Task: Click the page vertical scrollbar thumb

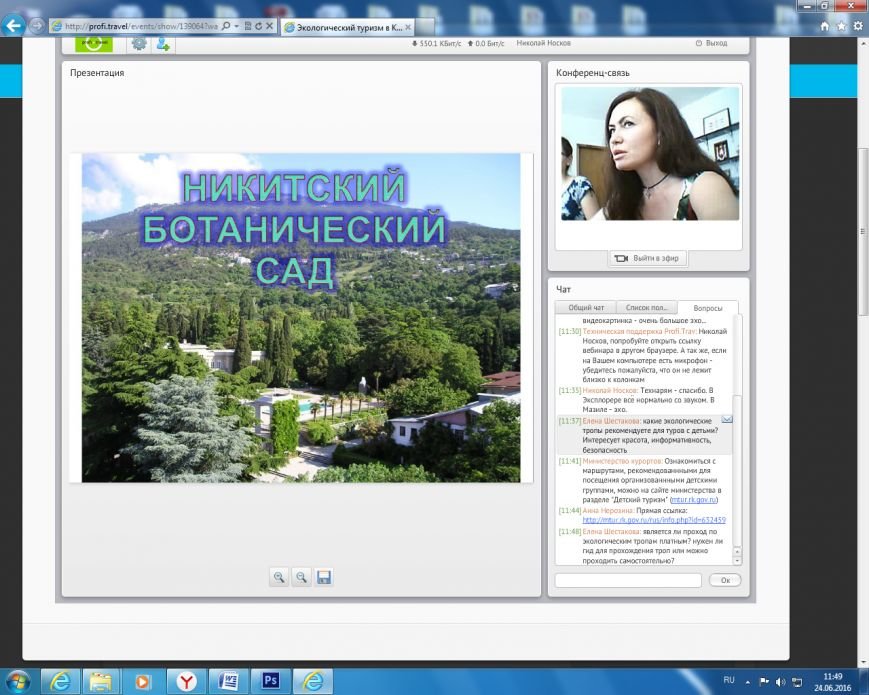Action: [x=862, y=232]
